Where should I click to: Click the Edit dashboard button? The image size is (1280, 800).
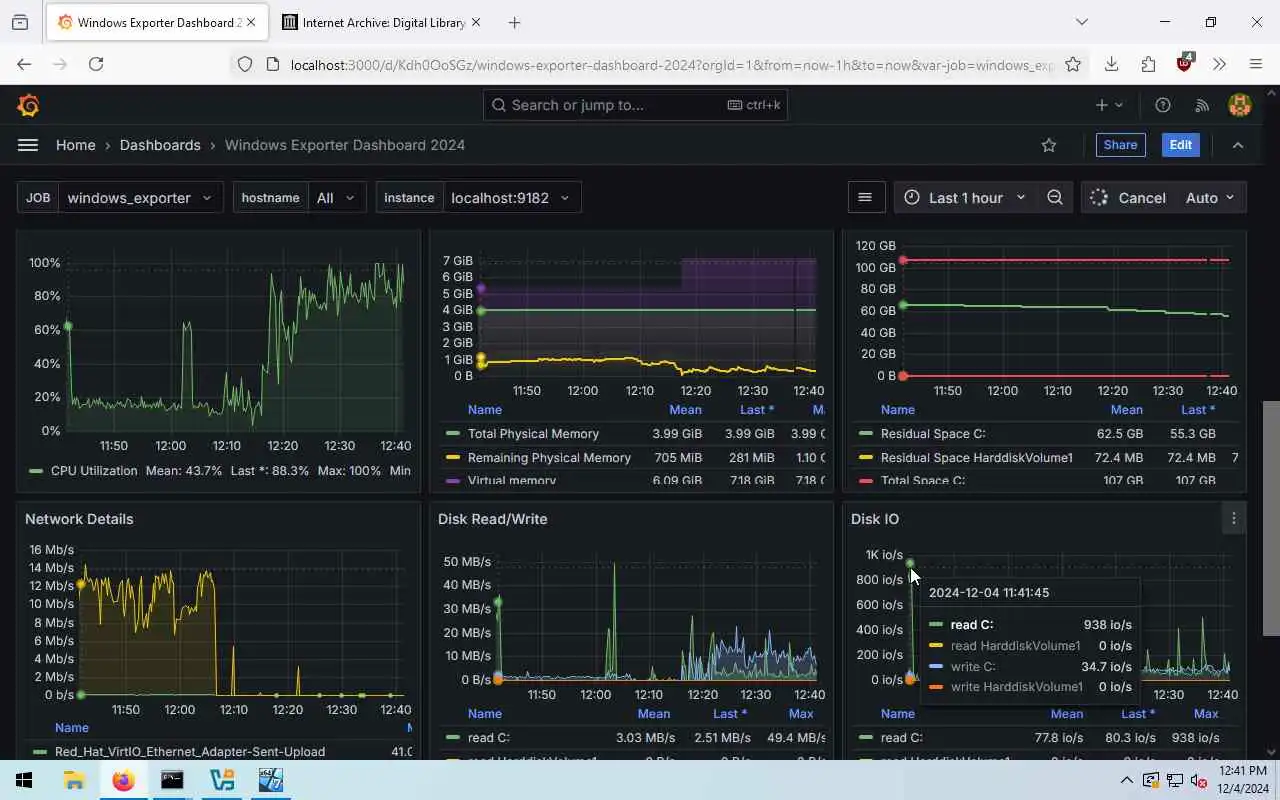pos(1181,145)
